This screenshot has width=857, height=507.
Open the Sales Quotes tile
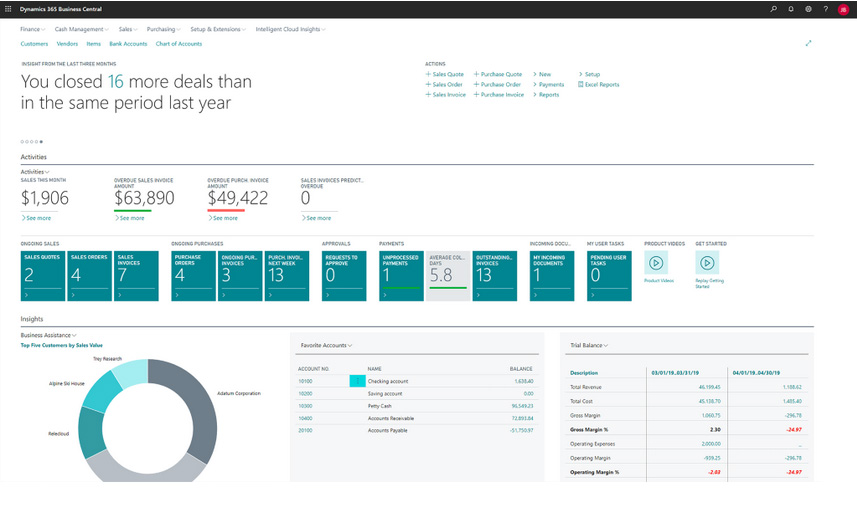(43, 276)
